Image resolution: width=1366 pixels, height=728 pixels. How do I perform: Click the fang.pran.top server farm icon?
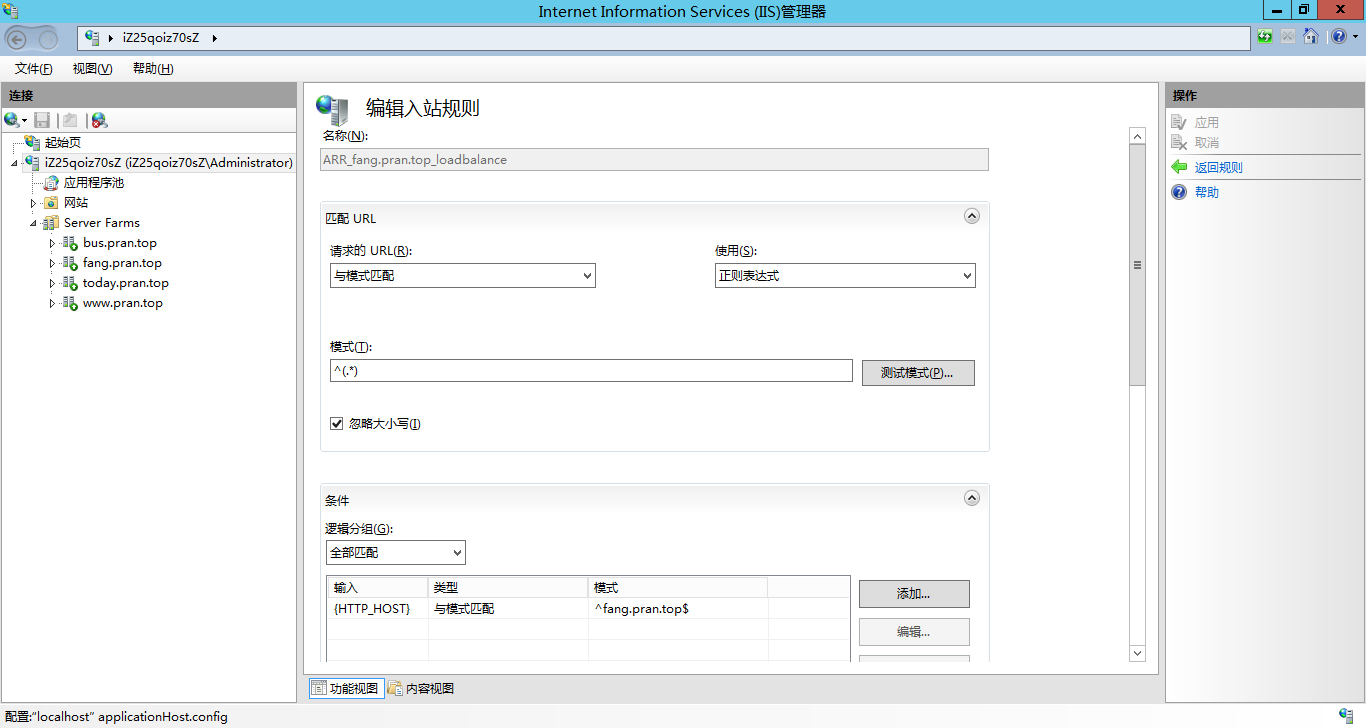(70, 263)
